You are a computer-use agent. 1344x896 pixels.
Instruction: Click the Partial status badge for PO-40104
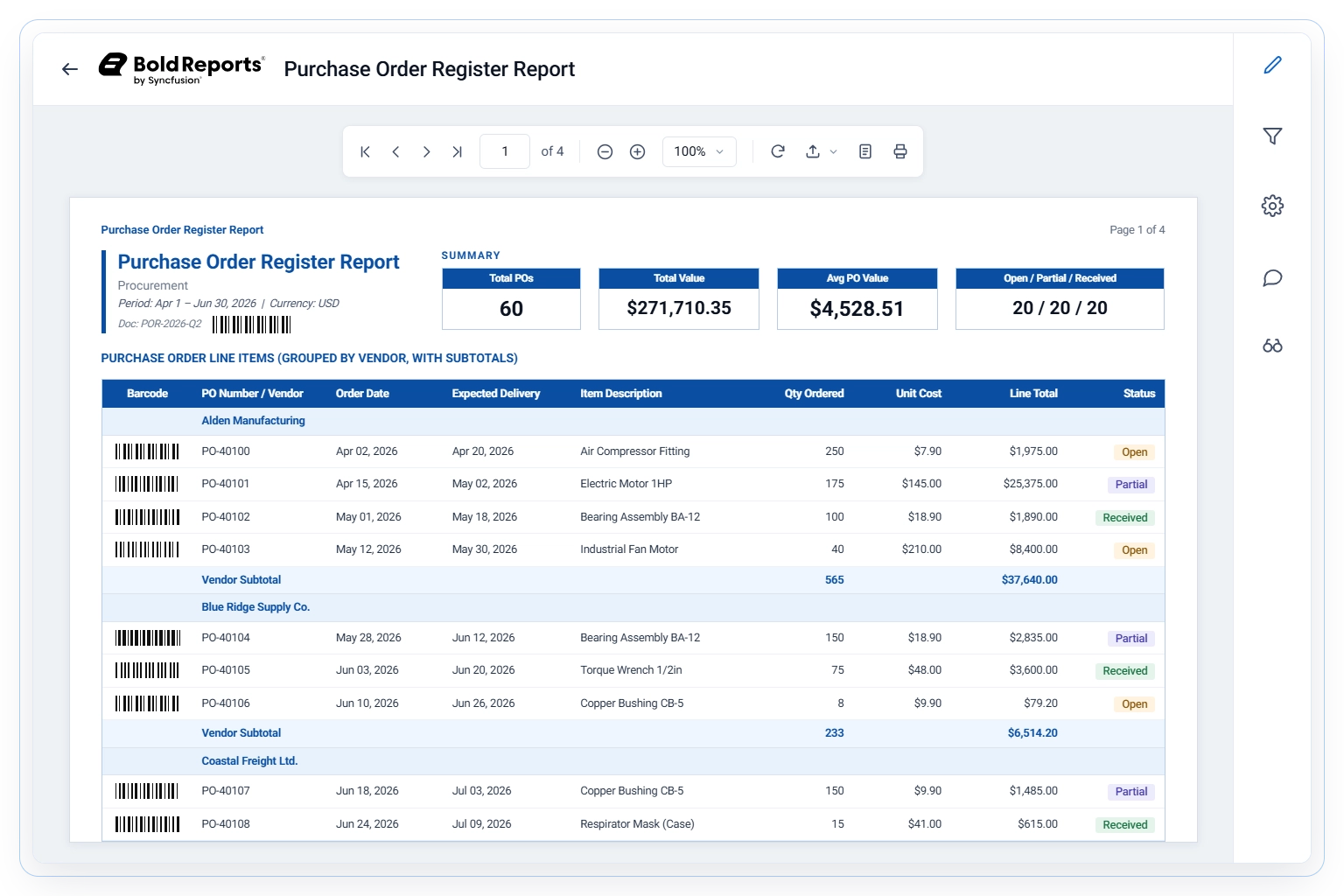click(x=1131, y=639)
